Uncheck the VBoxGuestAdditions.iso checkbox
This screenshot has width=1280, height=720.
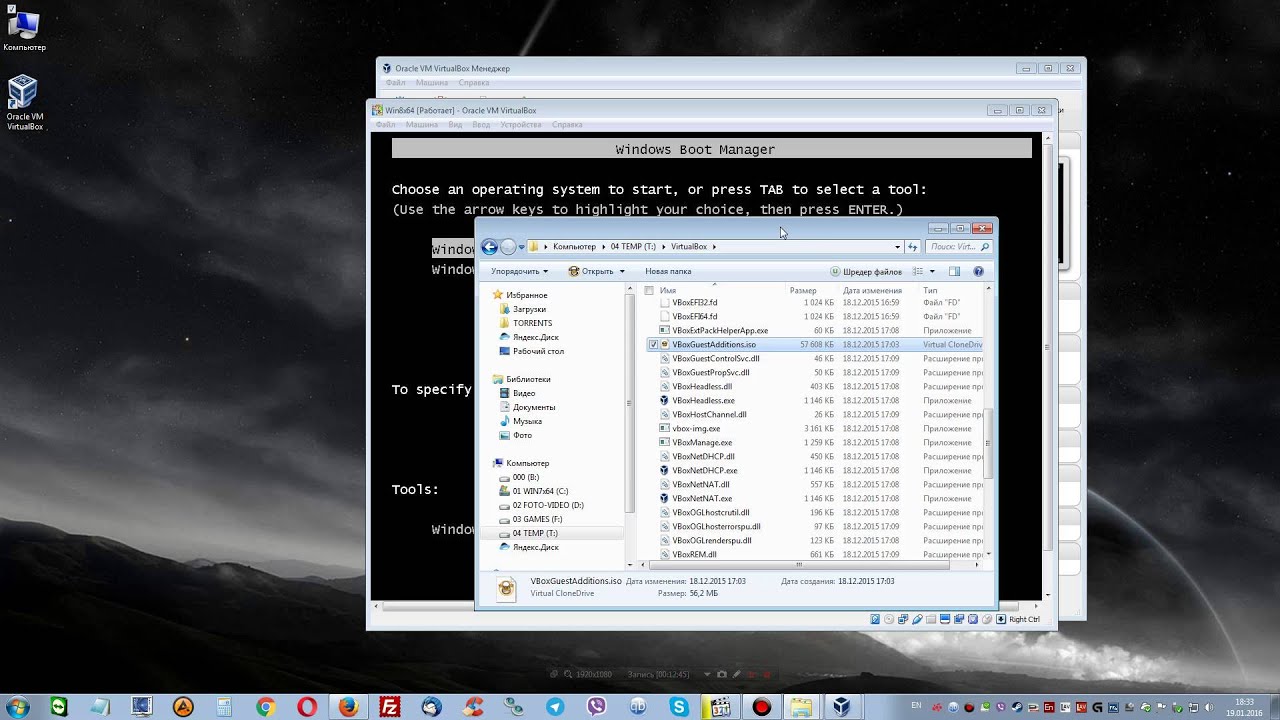(653, 344)
